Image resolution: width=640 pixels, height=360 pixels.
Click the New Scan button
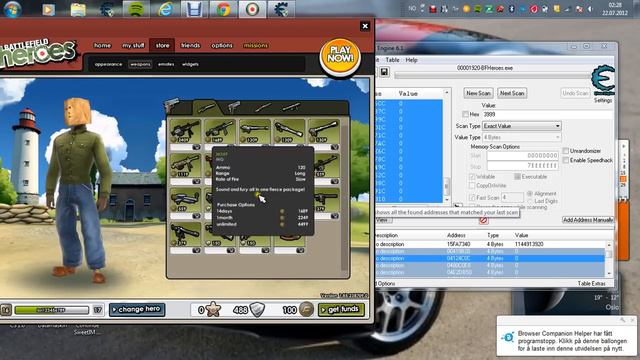pyautogui.click(x=478, y=93)
